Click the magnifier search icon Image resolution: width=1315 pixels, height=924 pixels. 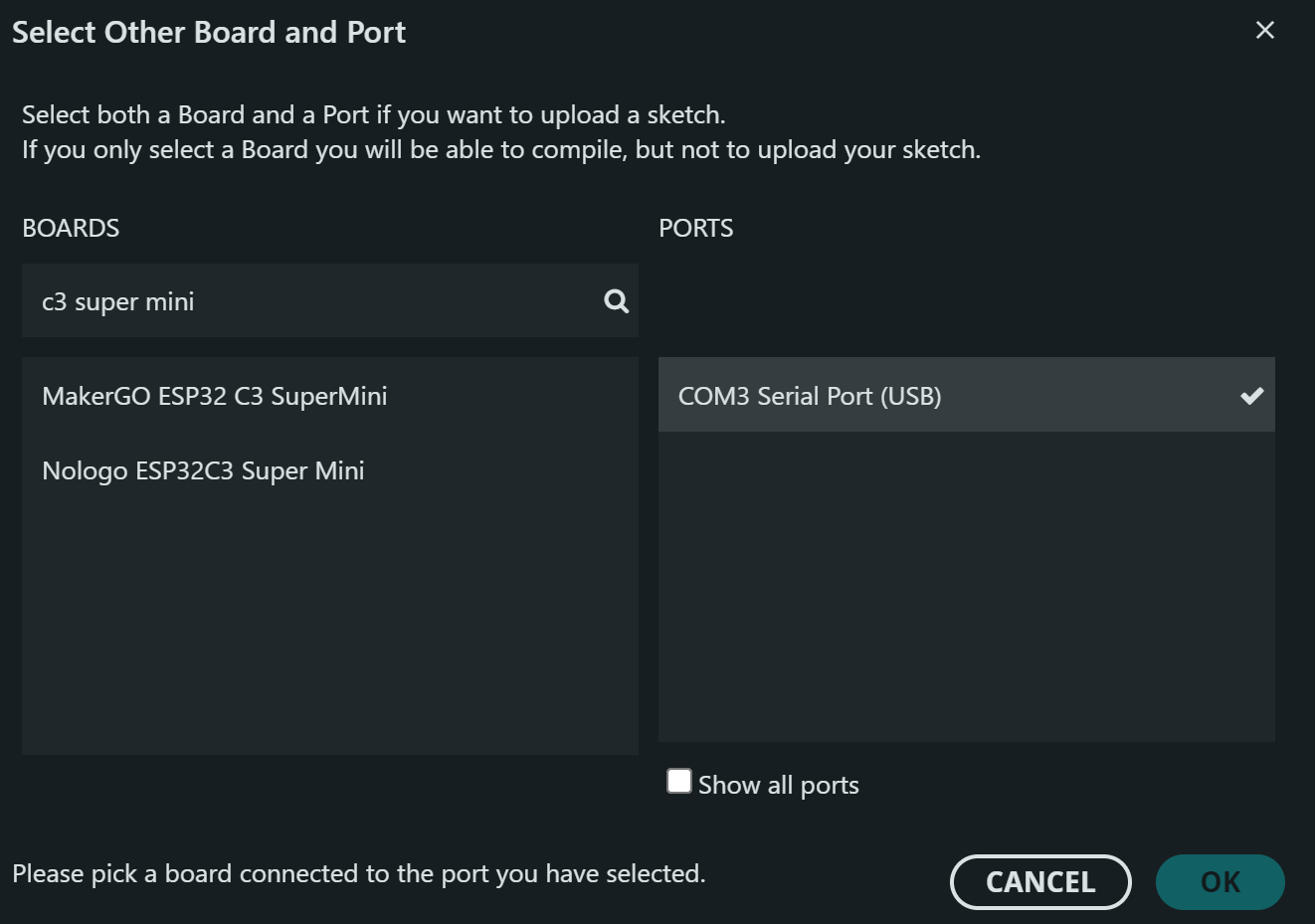[x=617, y=301]
